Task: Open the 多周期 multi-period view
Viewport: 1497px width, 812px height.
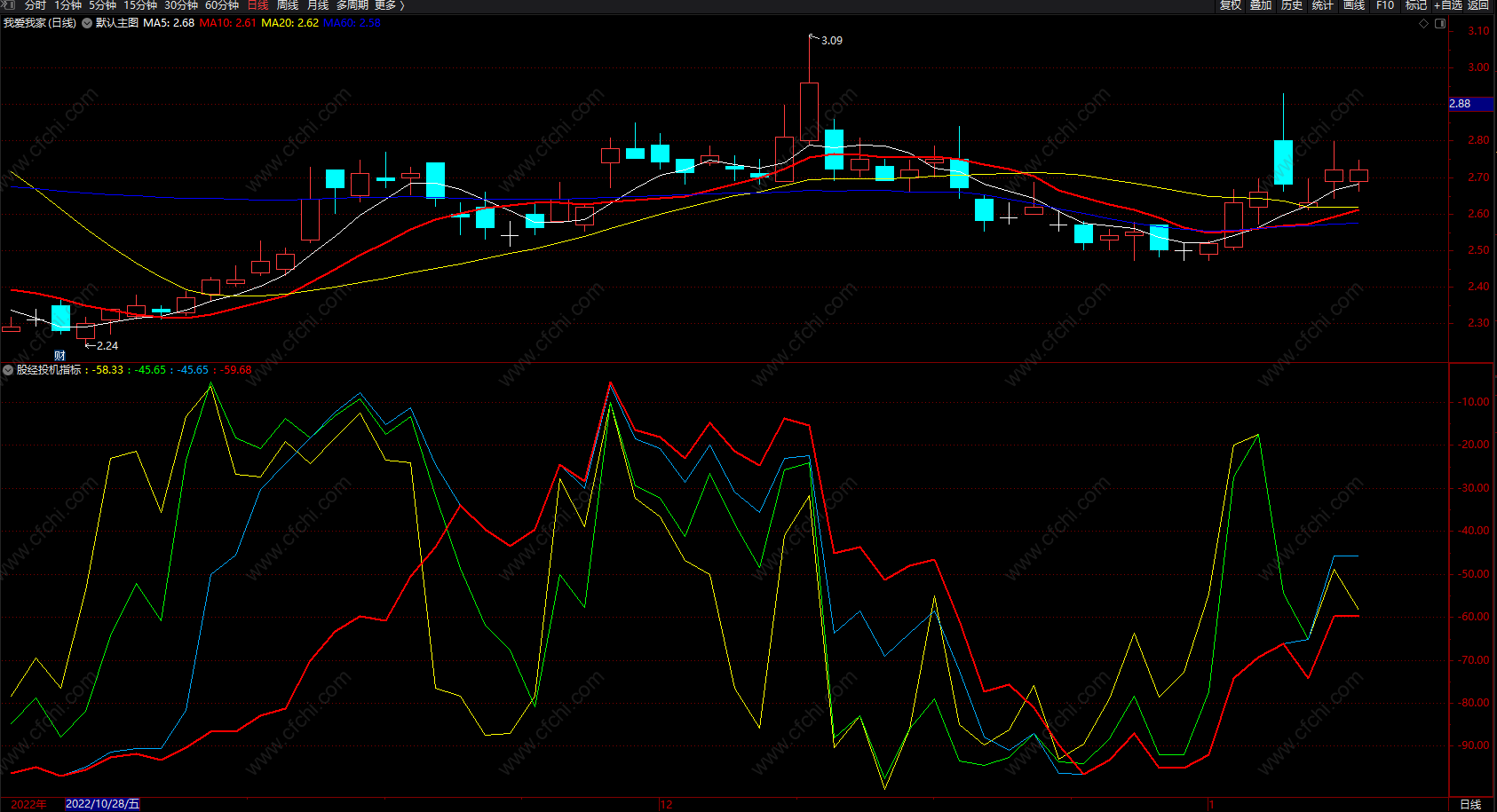Action: 352,5
